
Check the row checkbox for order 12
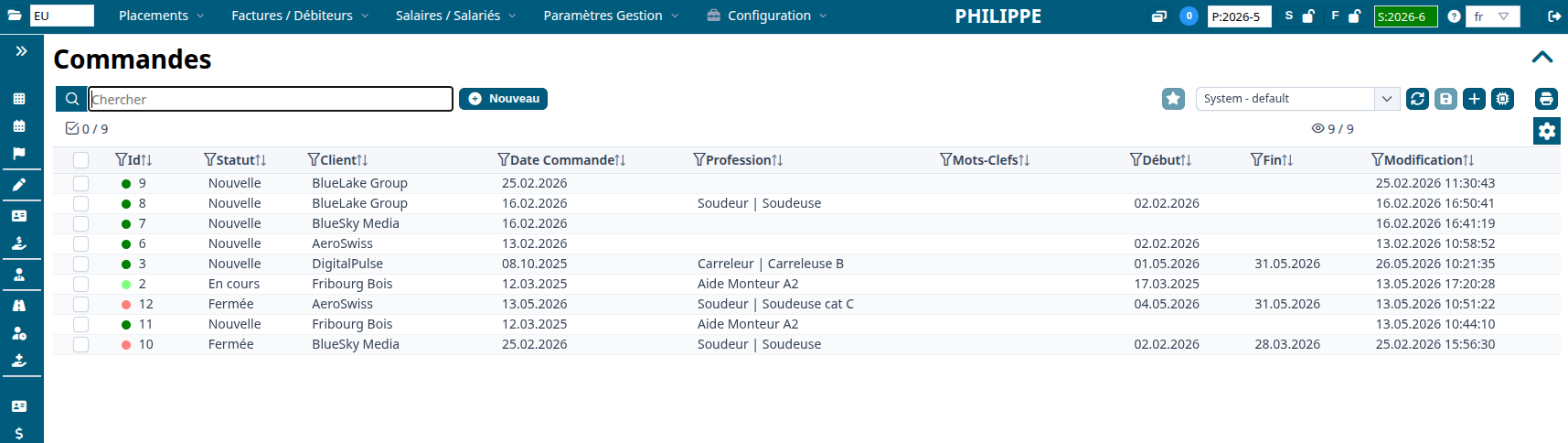coord(81,304)
